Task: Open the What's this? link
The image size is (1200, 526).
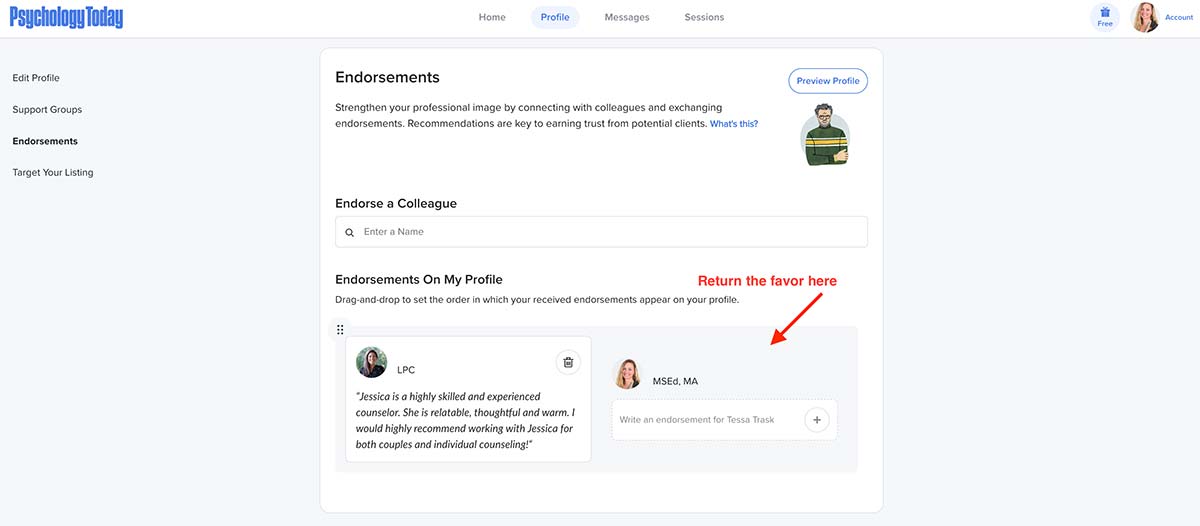Action: [734, 124]
